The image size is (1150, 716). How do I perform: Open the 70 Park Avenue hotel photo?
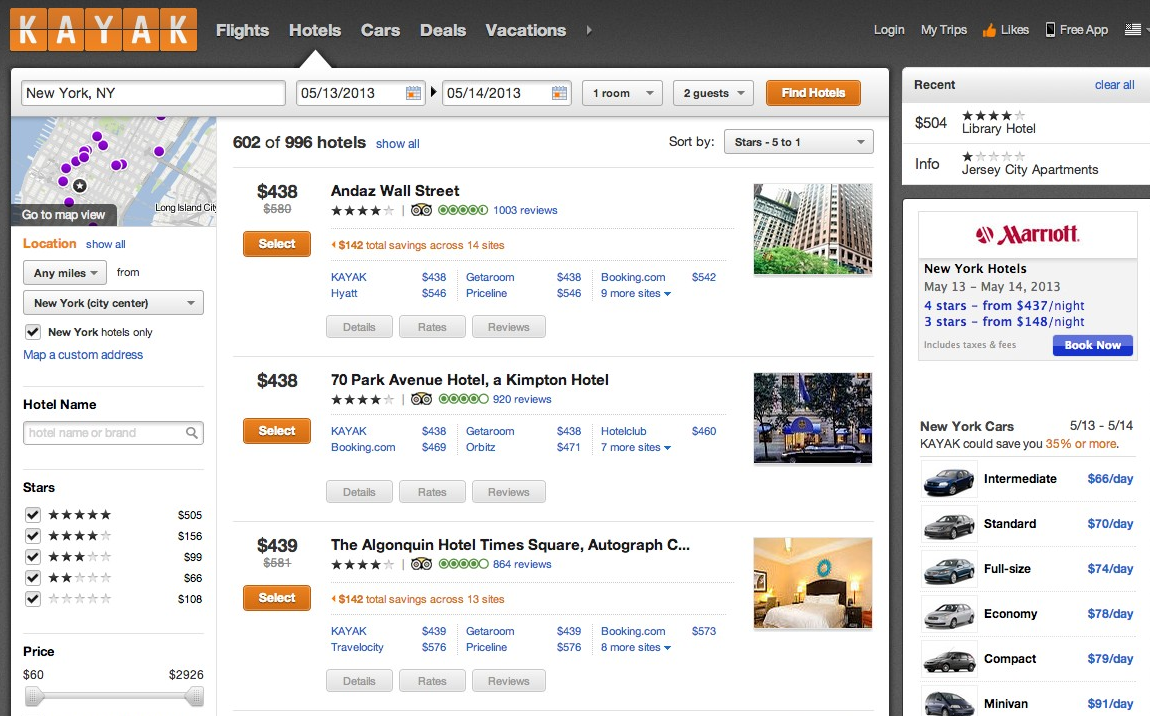click(813, 418)
